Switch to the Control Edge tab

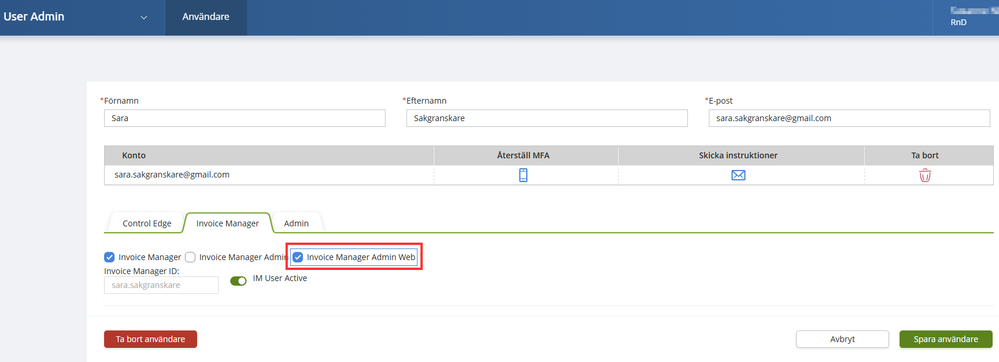[x=147, y=224]
